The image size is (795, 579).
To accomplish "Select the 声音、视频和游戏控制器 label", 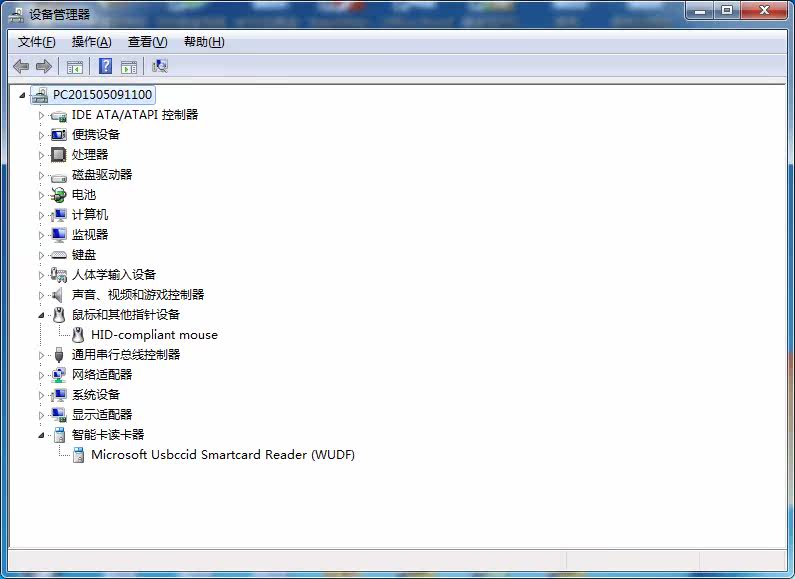I will [138, 295].
